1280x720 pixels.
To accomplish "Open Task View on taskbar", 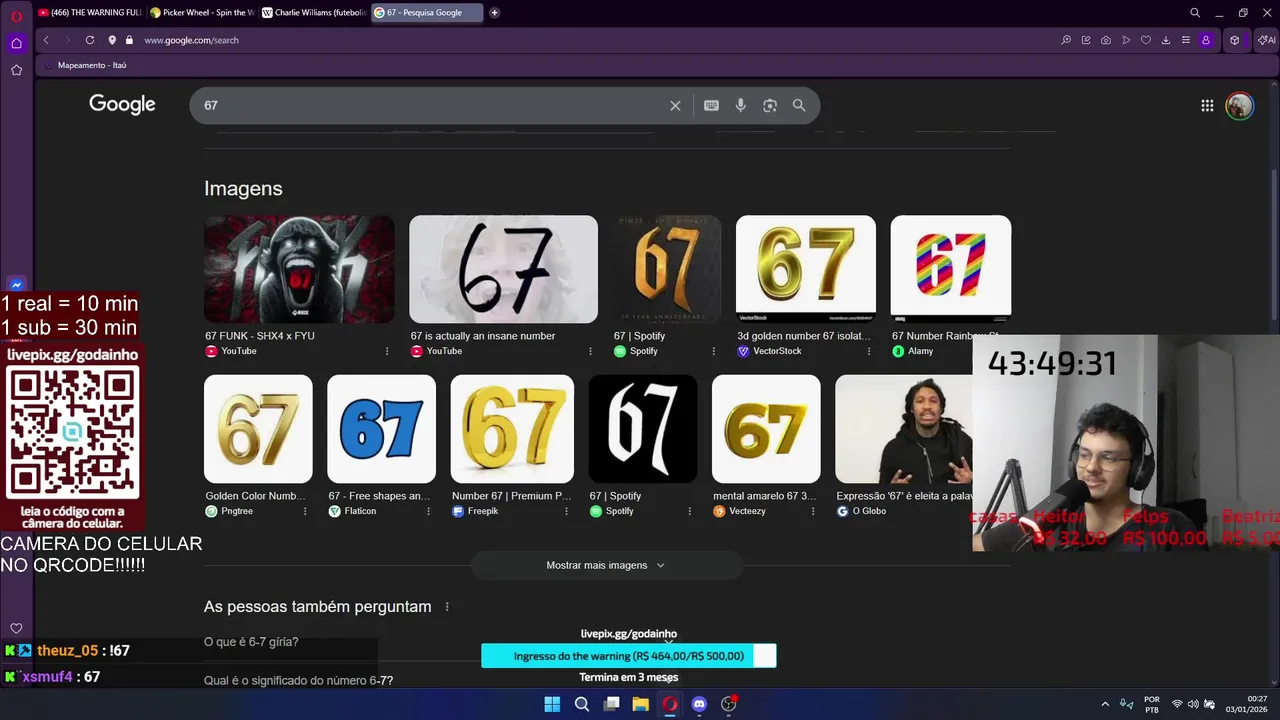I will click(611, 704).
